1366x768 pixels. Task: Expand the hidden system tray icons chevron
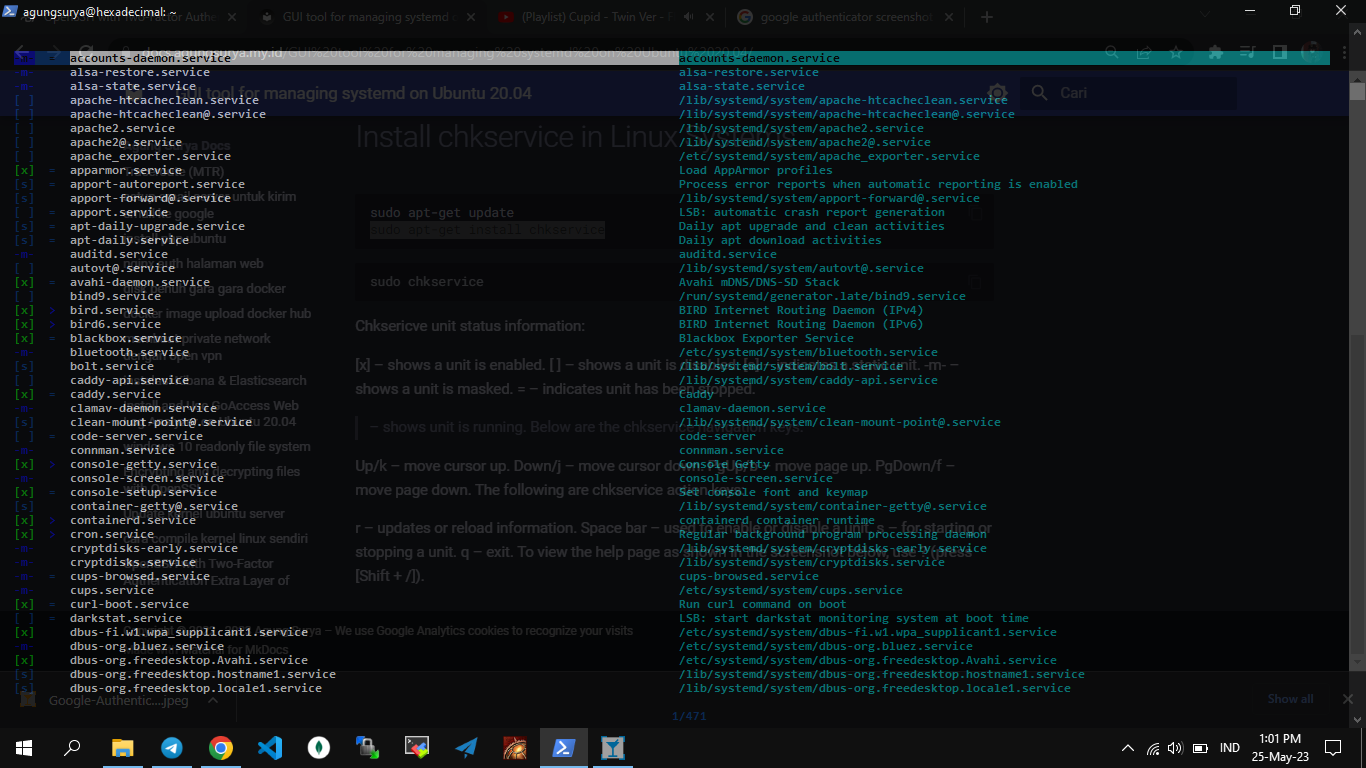[1128, 748]
